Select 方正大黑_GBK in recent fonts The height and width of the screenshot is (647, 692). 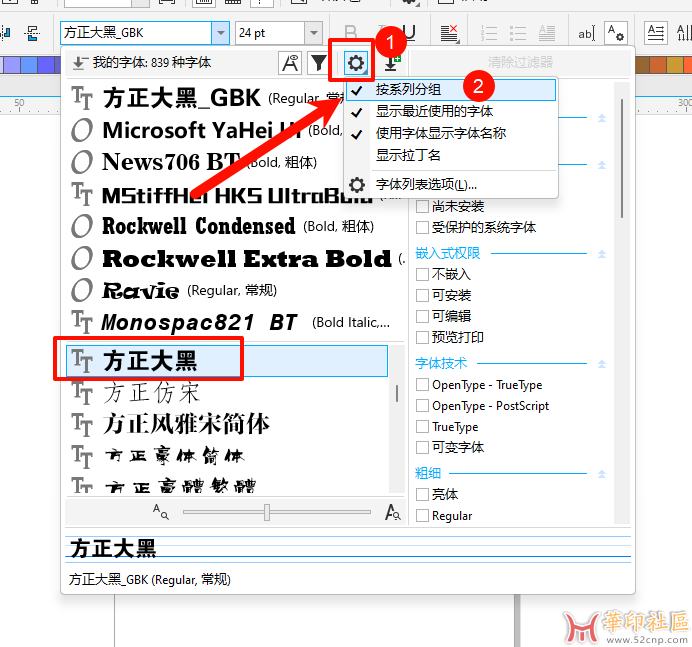(207, 98)
